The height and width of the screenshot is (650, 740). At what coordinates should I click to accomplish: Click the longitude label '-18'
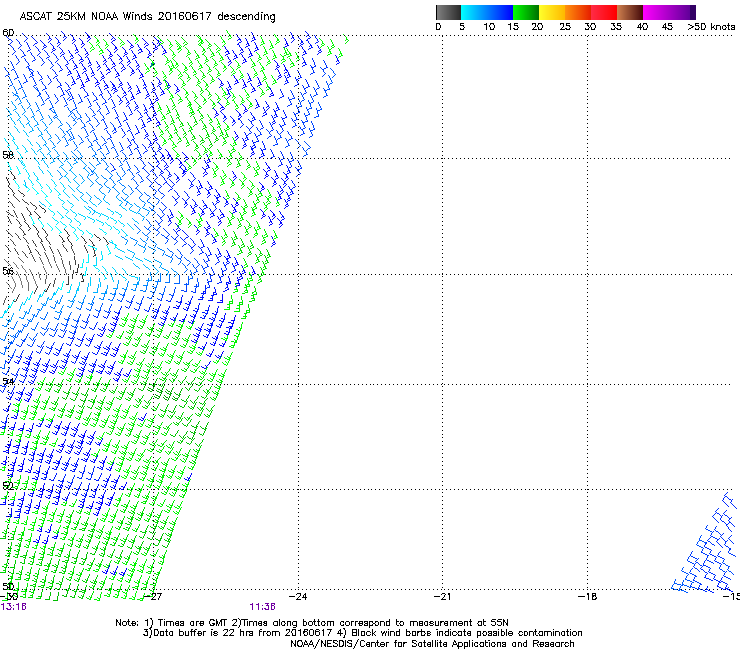(588, 597)
